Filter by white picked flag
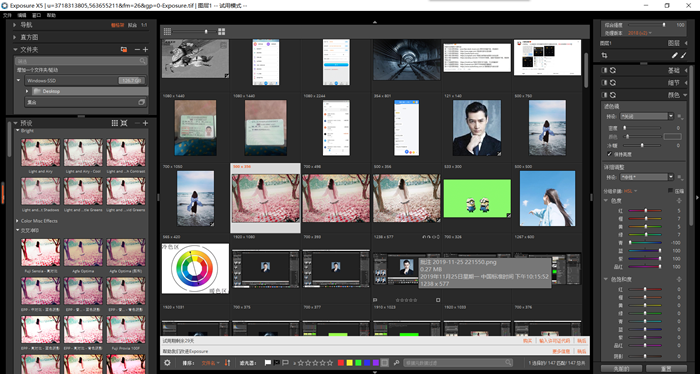 268,363
